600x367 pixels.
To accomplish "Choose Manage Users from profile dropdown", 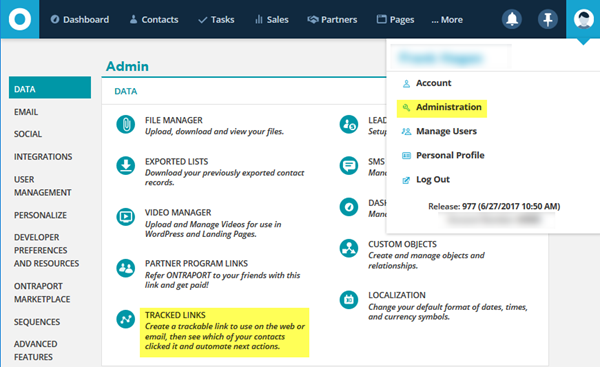I will [447, 131].
